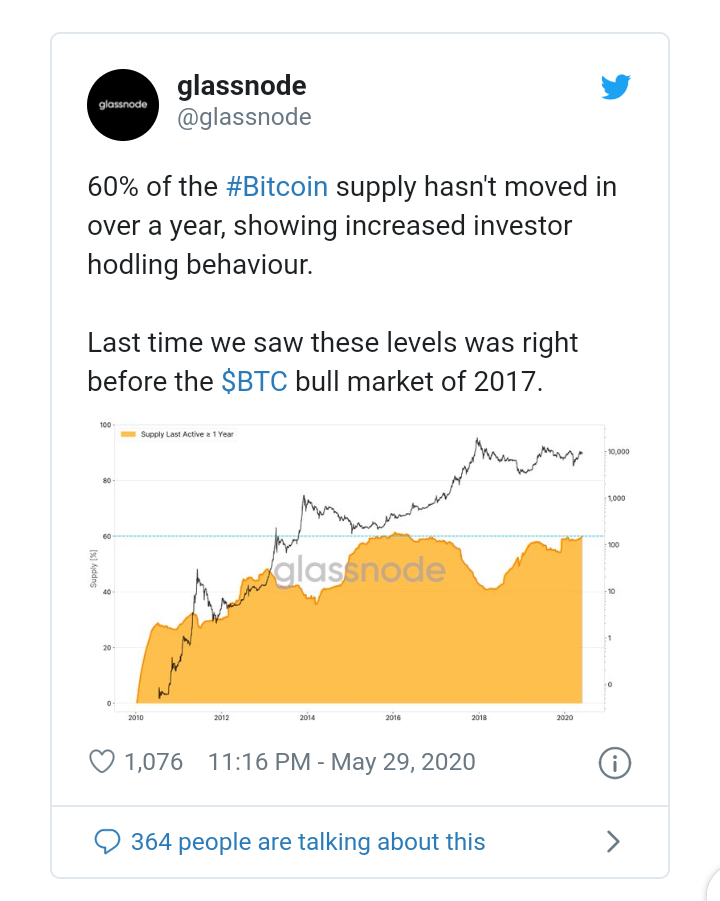The width and height of the screenshot is (720, 901).
Task: Expand conversation with right chevron arrow
Action: pyautogui.click(x=613, y=842)
